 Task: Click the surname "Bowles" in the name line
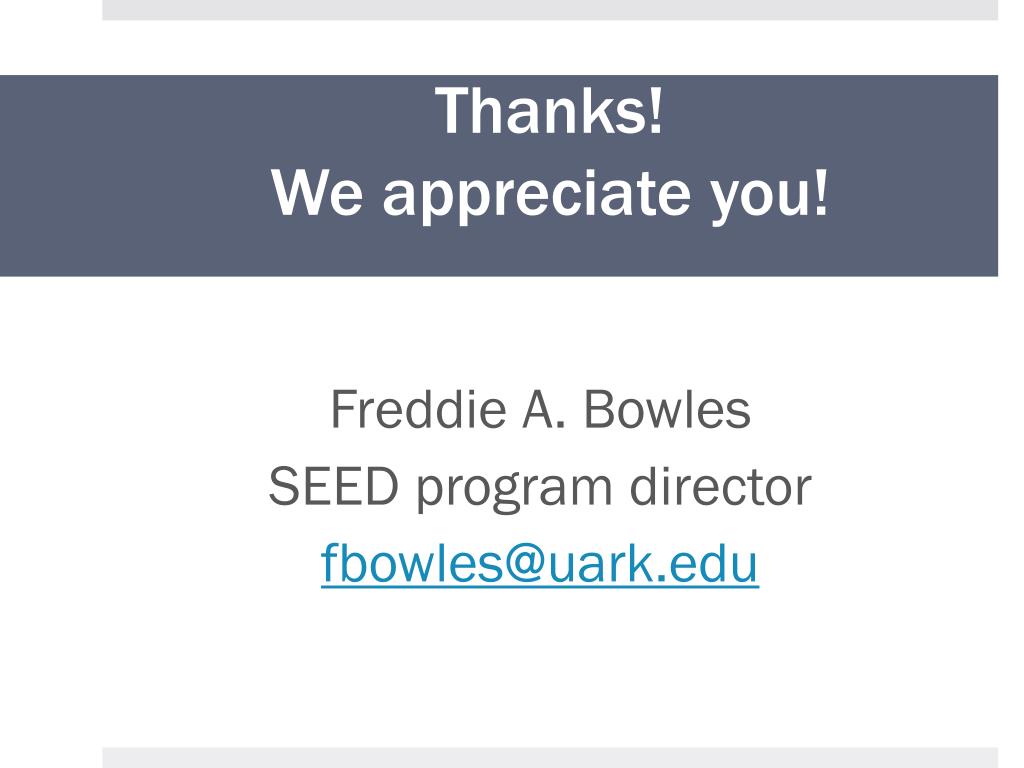coord(667,409)
